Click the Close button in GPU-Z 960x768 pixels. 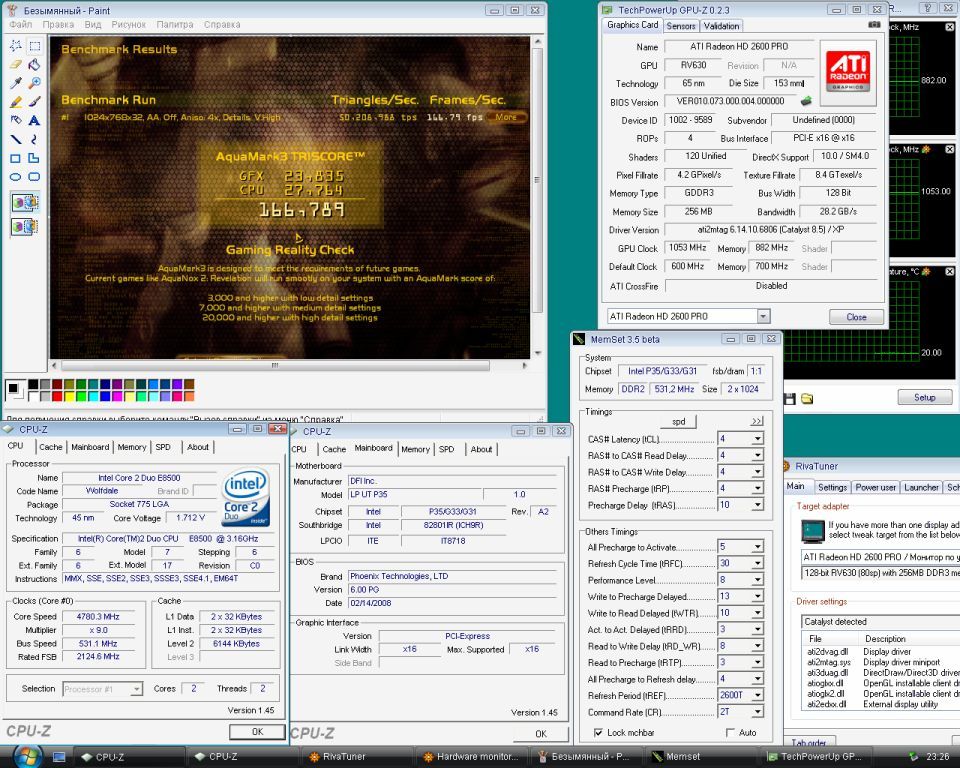tap(856, 317)
